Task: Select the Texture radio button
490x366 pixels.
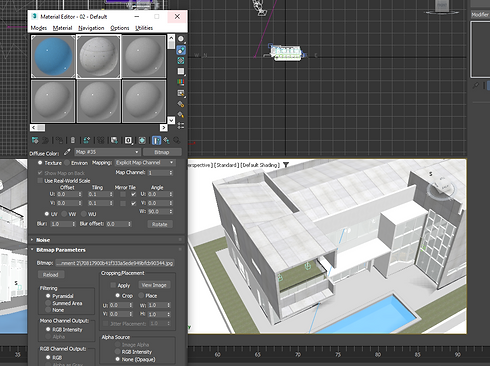Action: point(40,163)
